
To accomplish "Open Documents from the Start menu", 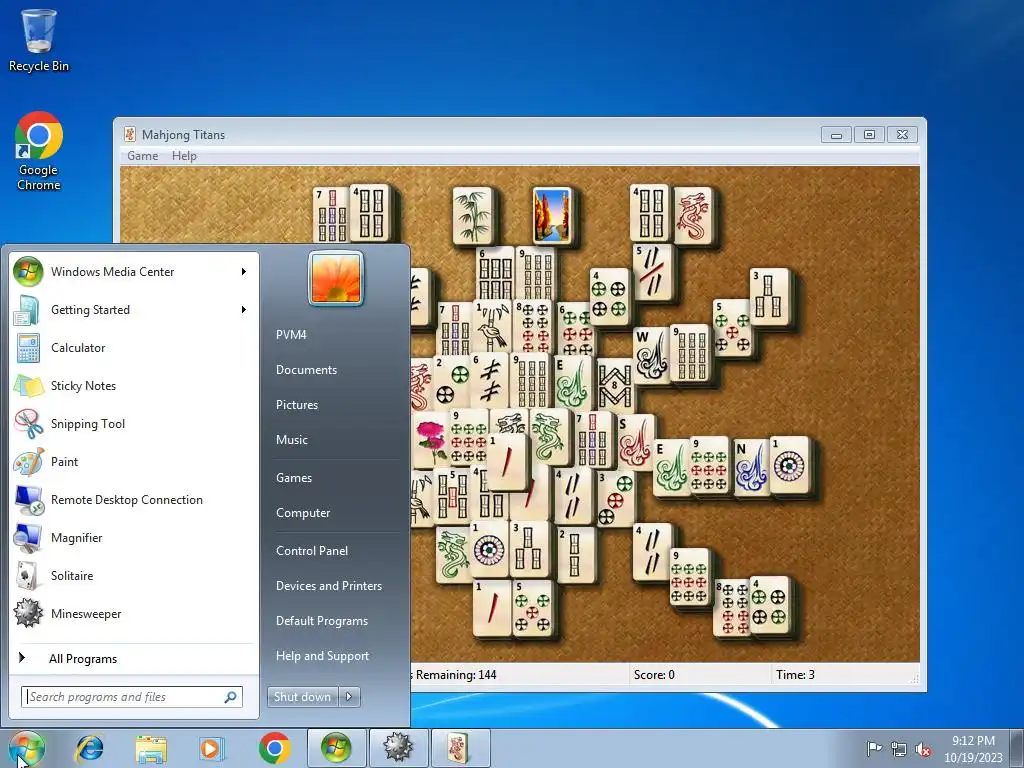I will point(306,370).
